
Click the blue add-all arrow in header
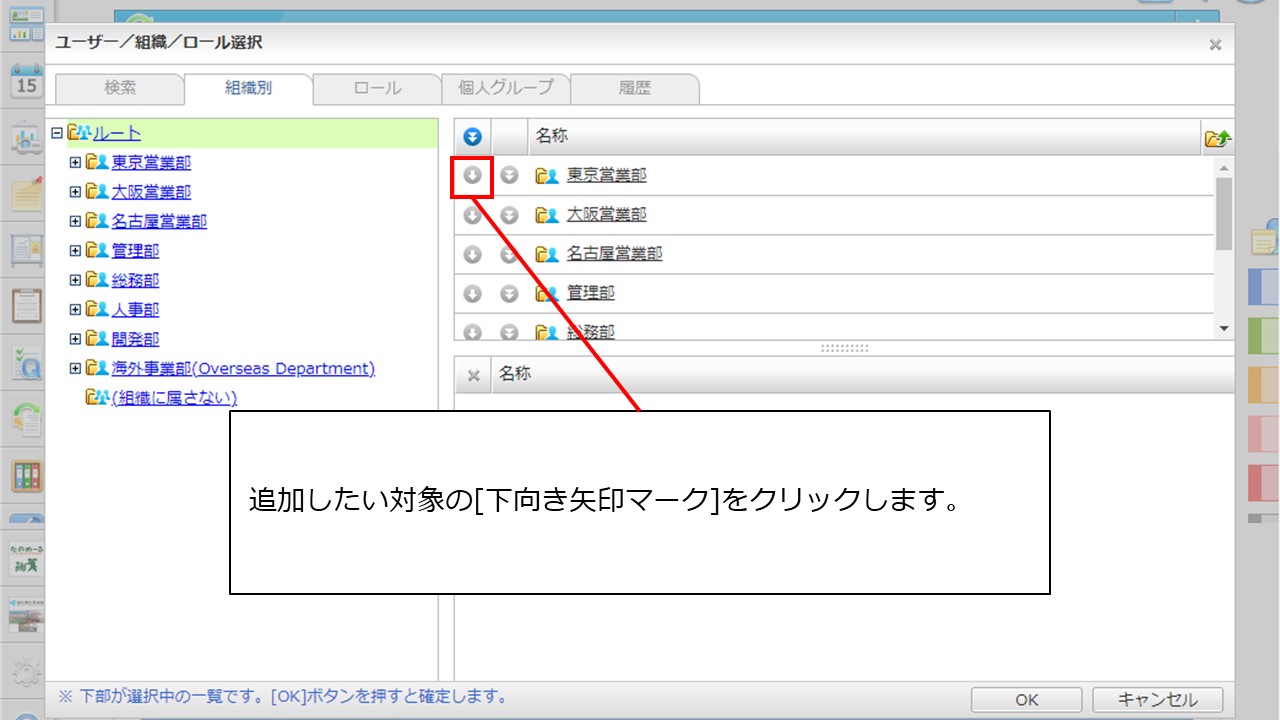point(473,137)
